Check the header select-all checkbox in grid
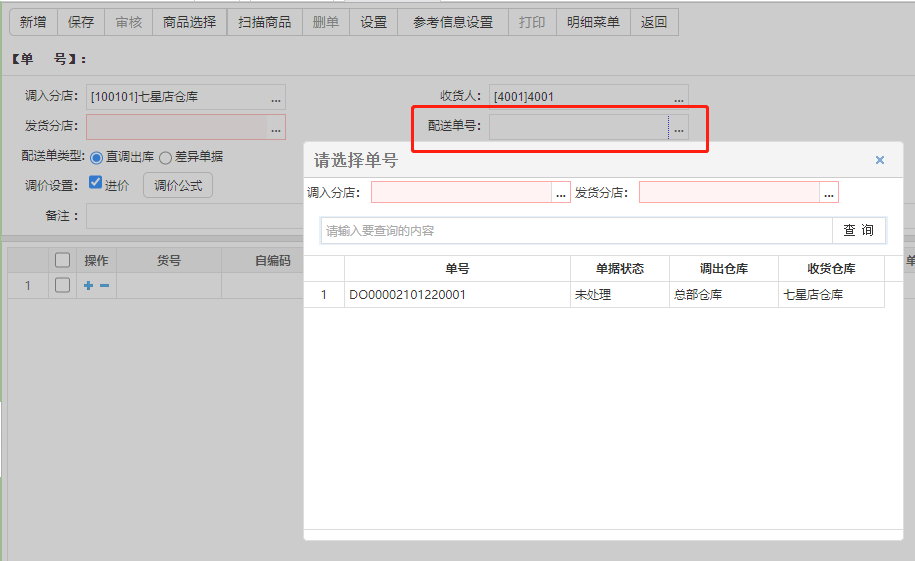Viewport: 915px width, 561px height. tap(62, 260)
